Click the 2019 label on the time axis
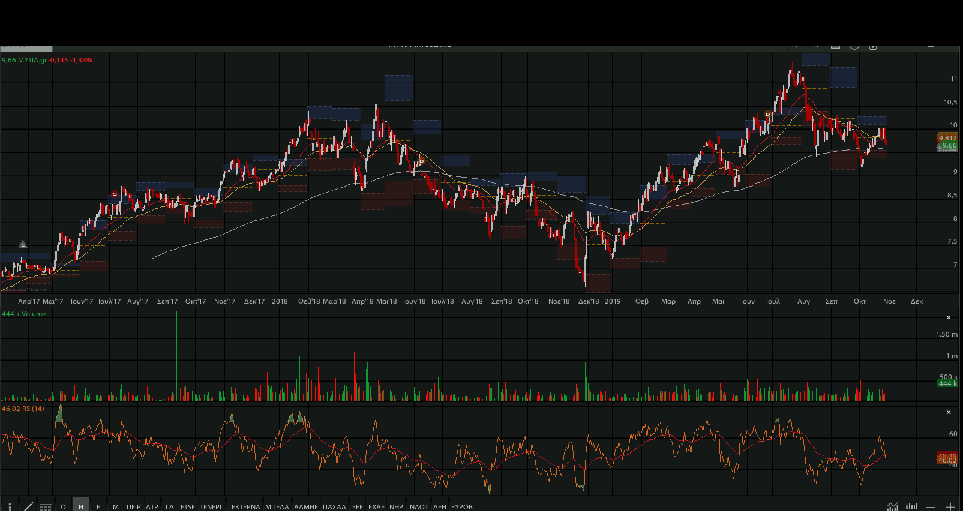The height and width of the screenshot is (511, 963). click(x=612, y=300)
